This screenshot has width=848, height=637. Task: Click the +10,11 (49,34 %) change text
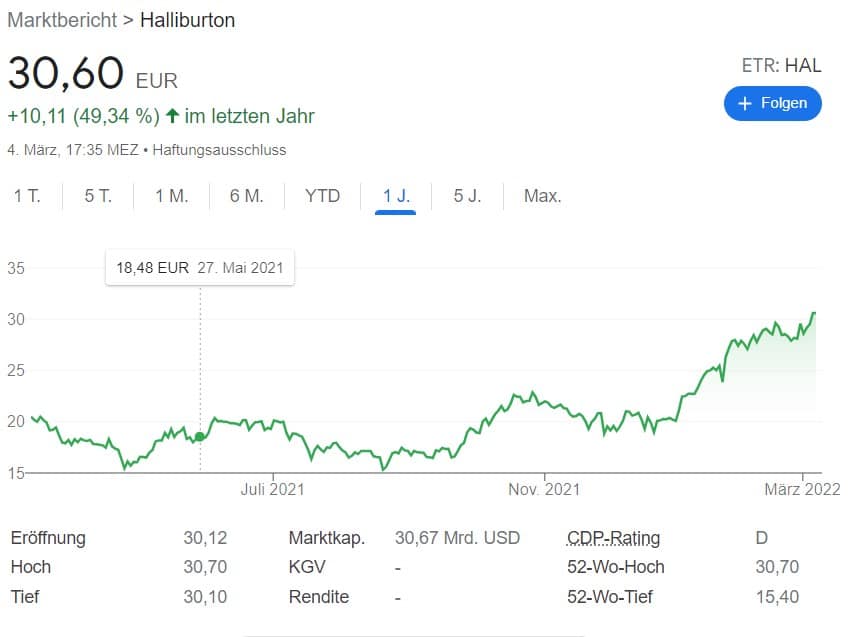pyautogui.click(x=84, y=116)
